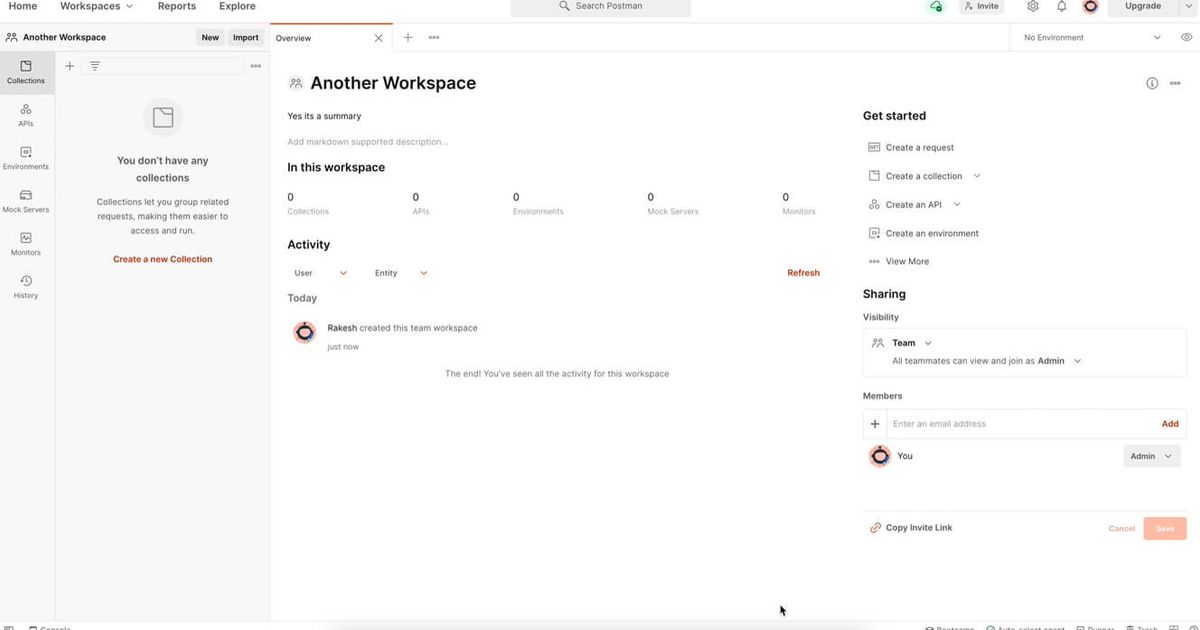Open a new tab with the plus icon
Image resolution: width=1200 pixels, height=630 pixels.
tap(408, 38)
